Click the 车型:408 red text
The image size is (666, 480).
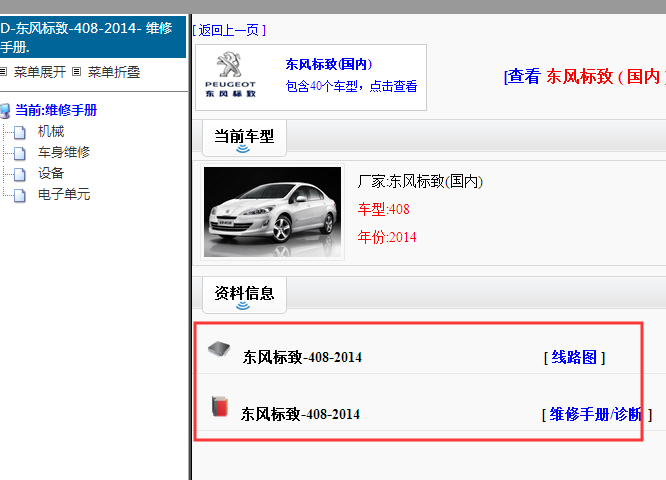pos(384,209)
